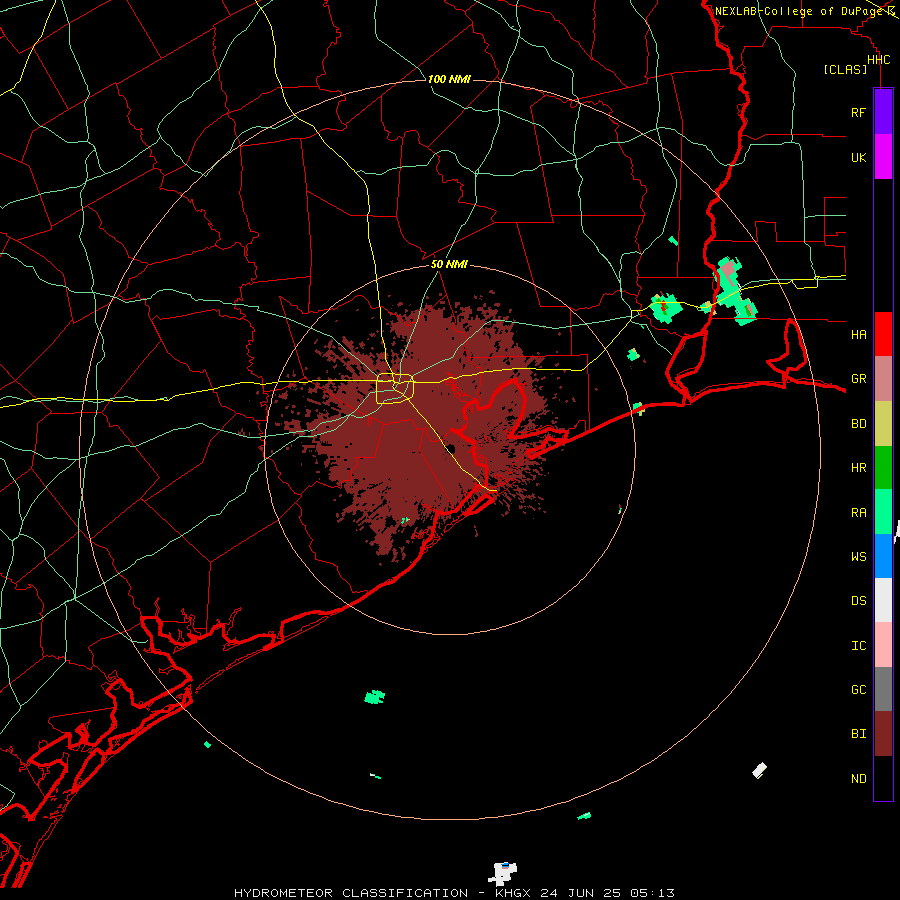Click the DS legend label

[859, 601]
